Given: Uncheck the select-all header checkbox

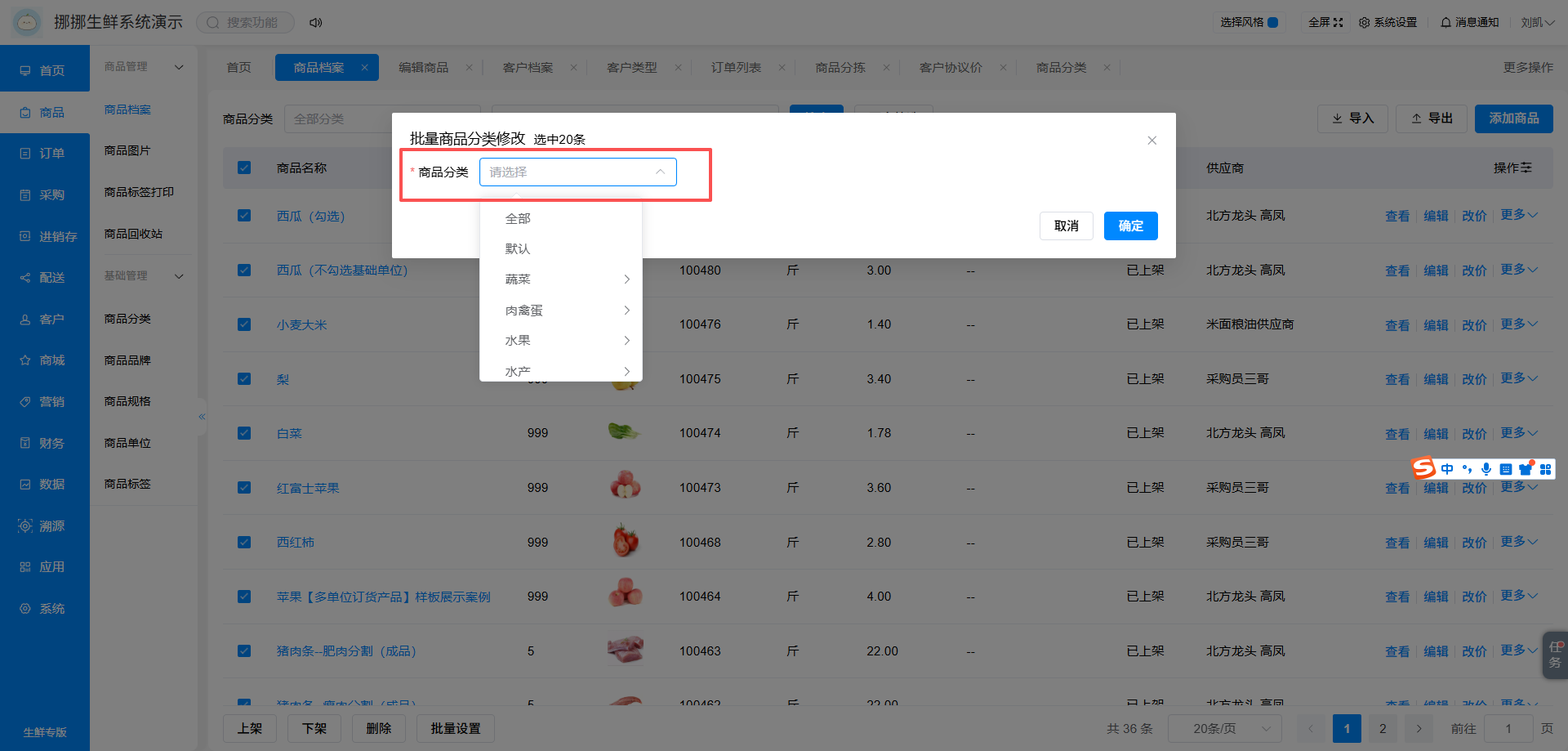Looking at the screenshot, I should tap(244, 168).
